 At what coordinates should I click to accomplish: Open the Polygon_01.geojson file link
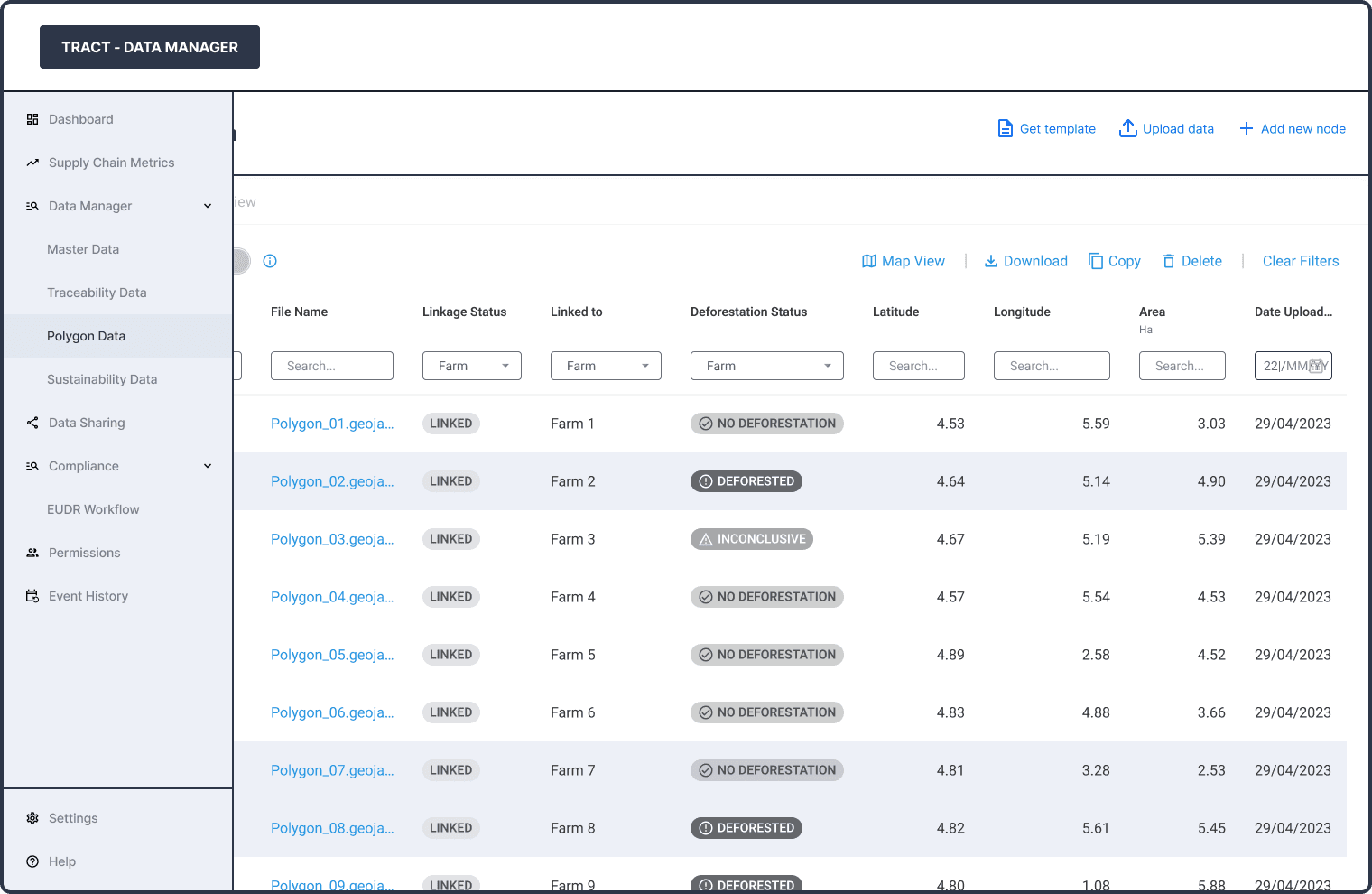(x=332, y=424)
